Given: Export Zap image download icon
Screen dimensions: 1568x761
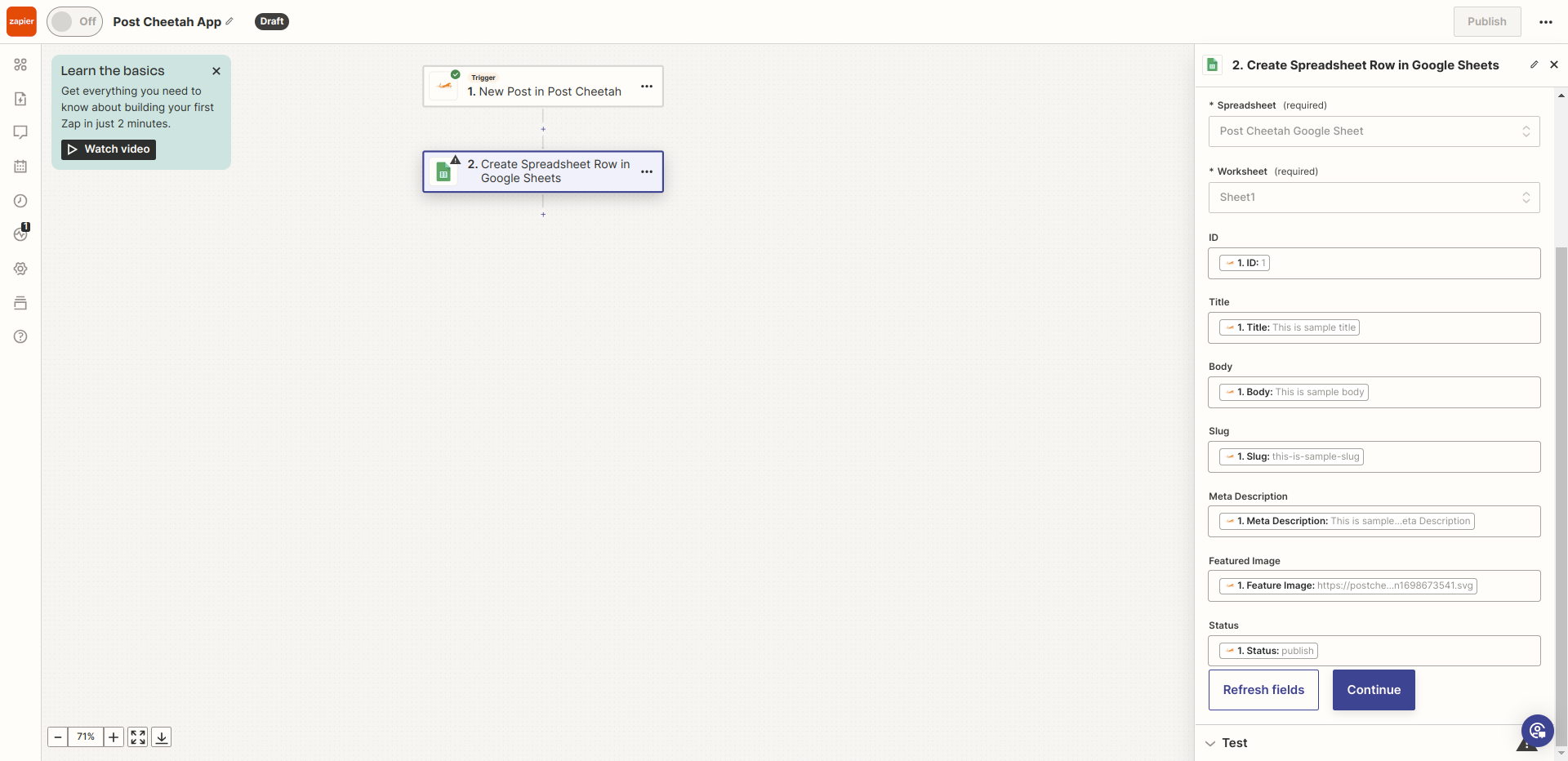Looking at the screenshot, I should (162, 737).
